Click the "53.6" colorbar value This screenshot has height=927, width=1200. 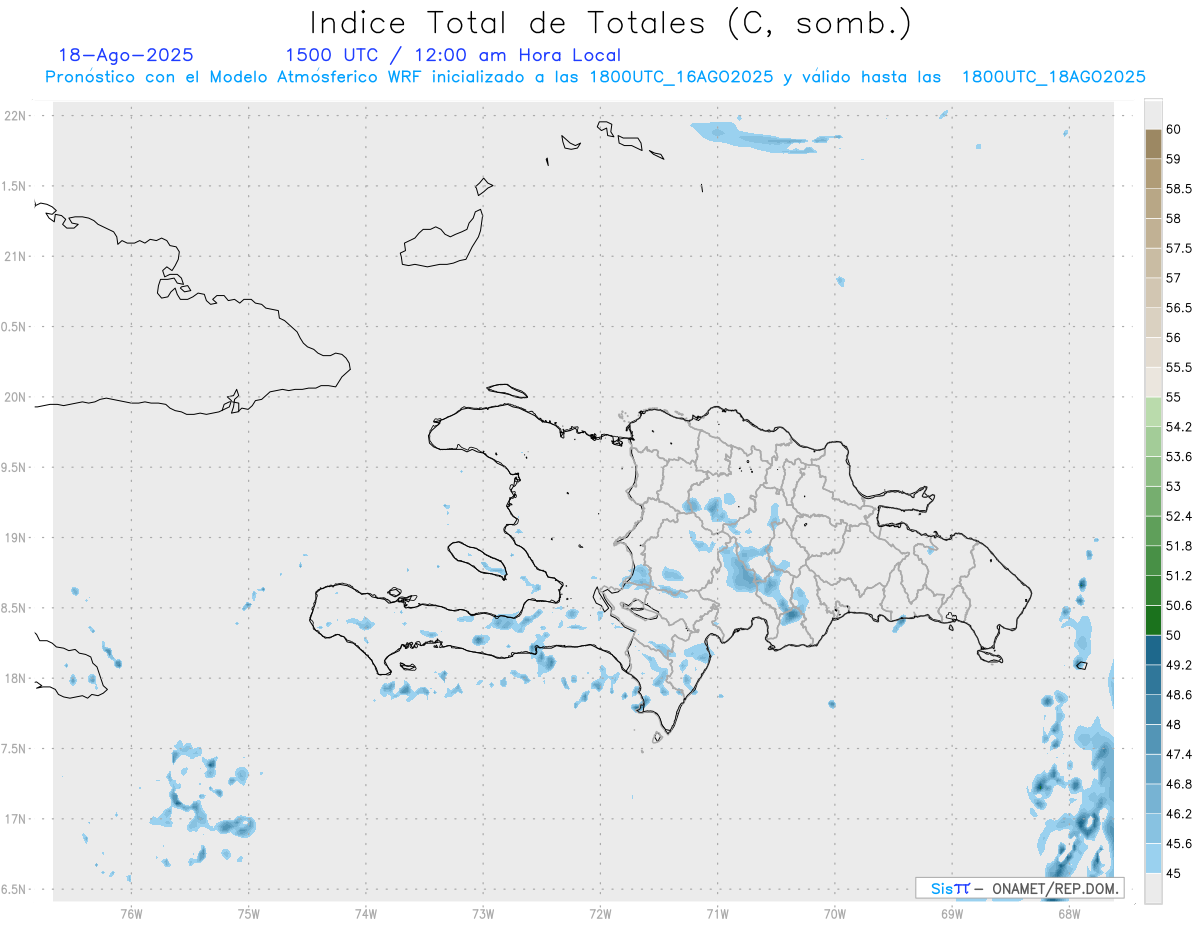click(1179, 457)
